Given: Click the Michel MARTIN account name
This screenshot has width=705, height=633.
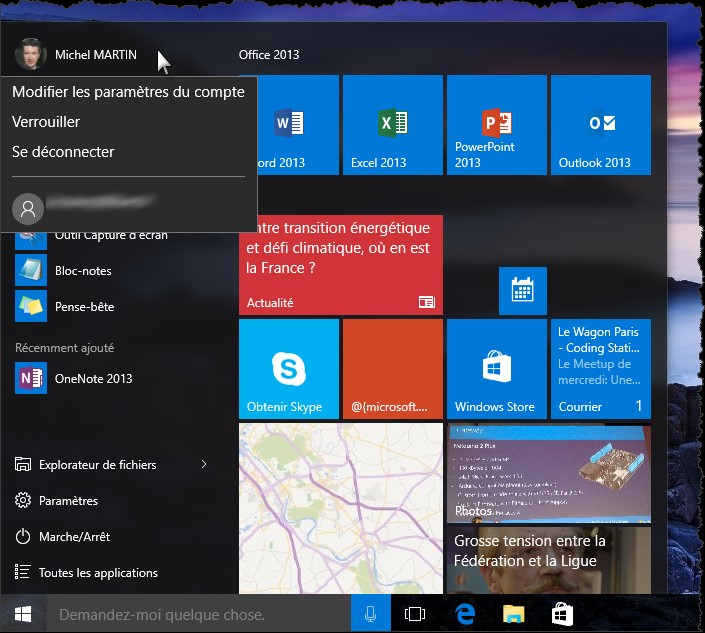Looking at the screenshot, I should pos(95,55).
